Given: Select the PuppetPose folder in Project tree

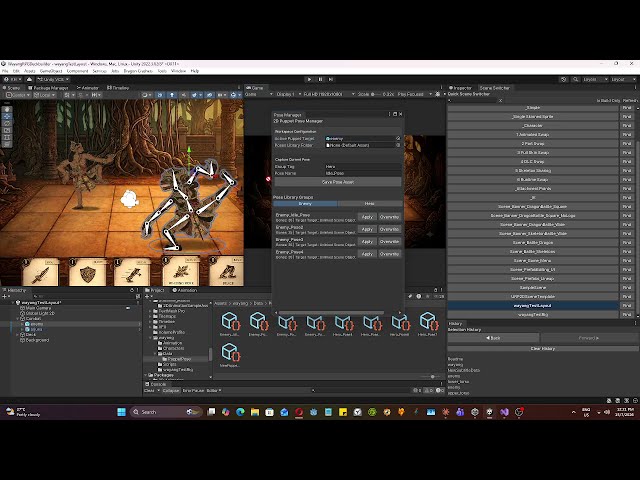Looking at the screenshot, I should 179,359.
